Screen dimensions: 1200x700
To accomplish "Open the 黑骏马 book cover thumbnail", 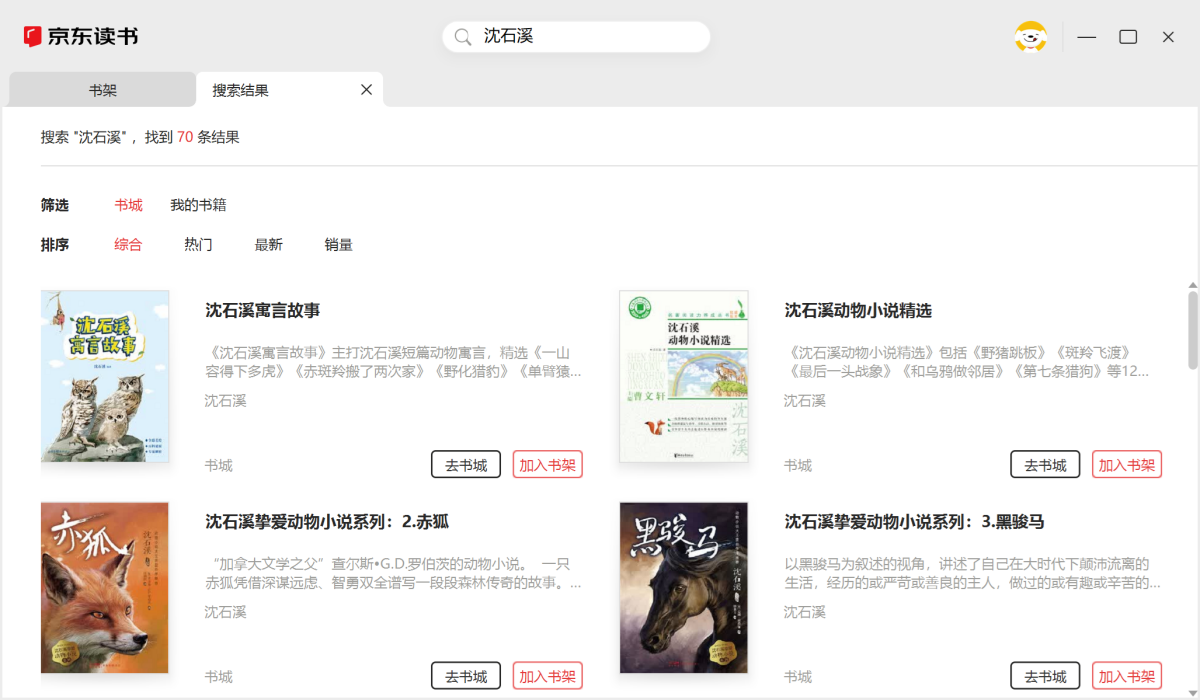I will pos(684,588).
